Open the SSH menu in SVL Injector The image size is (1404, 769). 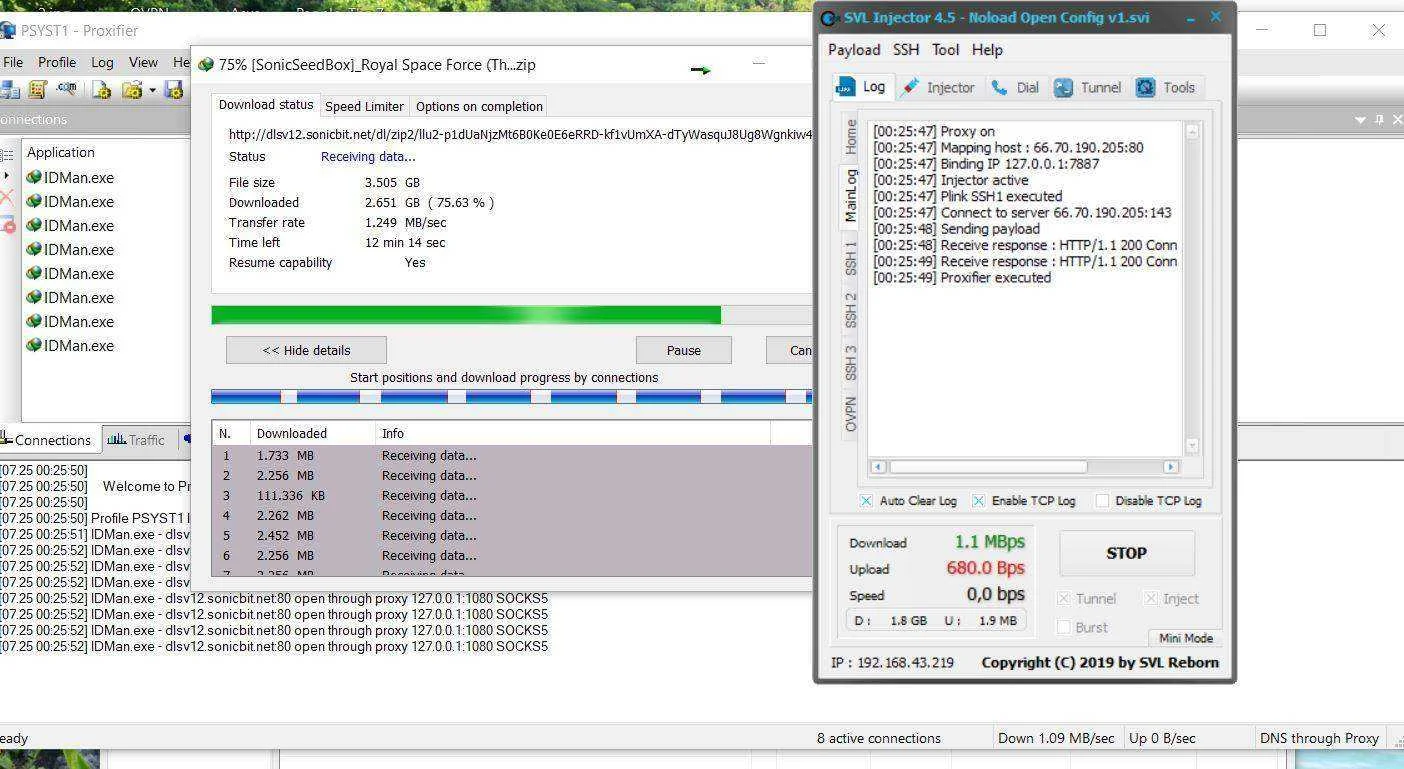(906, 50)
